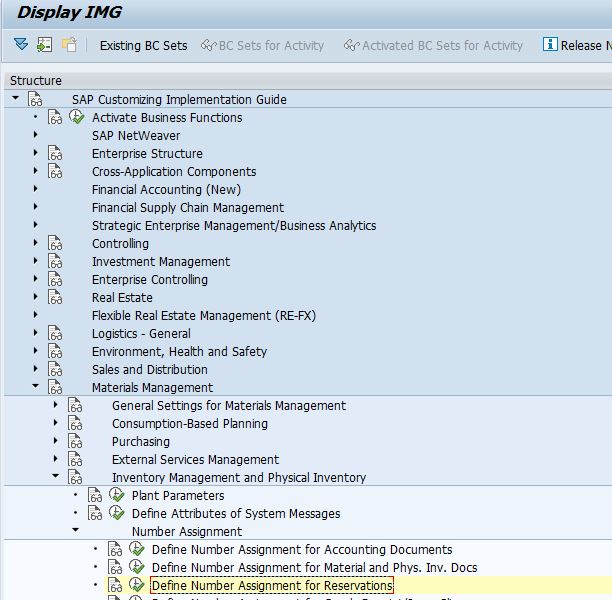
Task: Open documentation icon for Controlling
Action: click(x=55, y=243)
